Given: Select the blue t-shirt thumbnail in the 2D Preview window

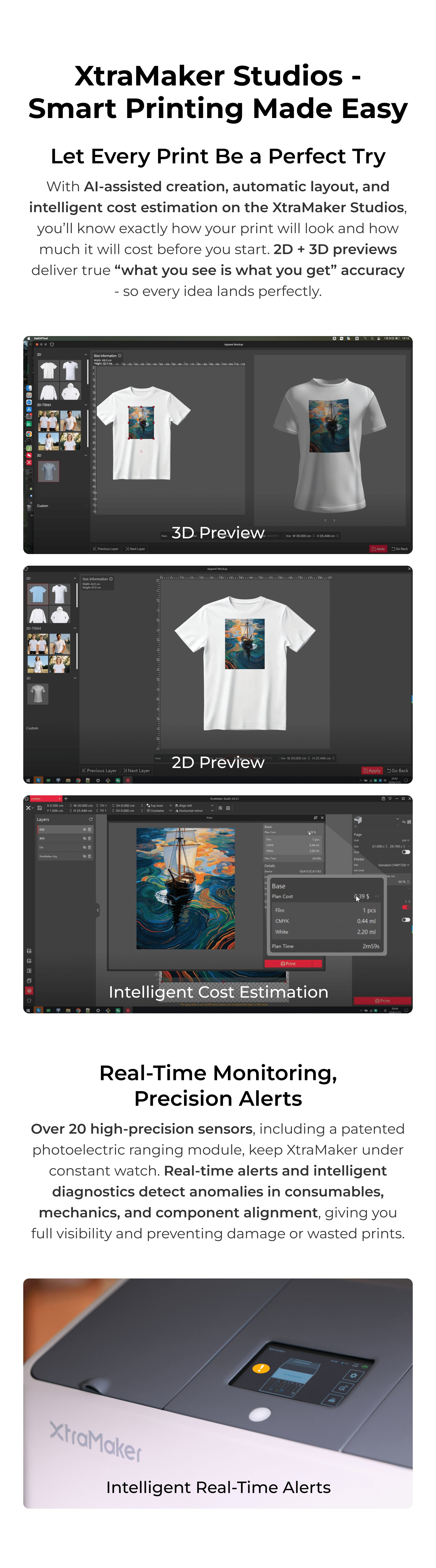Looking at the screenshot, I should point(38,594).
